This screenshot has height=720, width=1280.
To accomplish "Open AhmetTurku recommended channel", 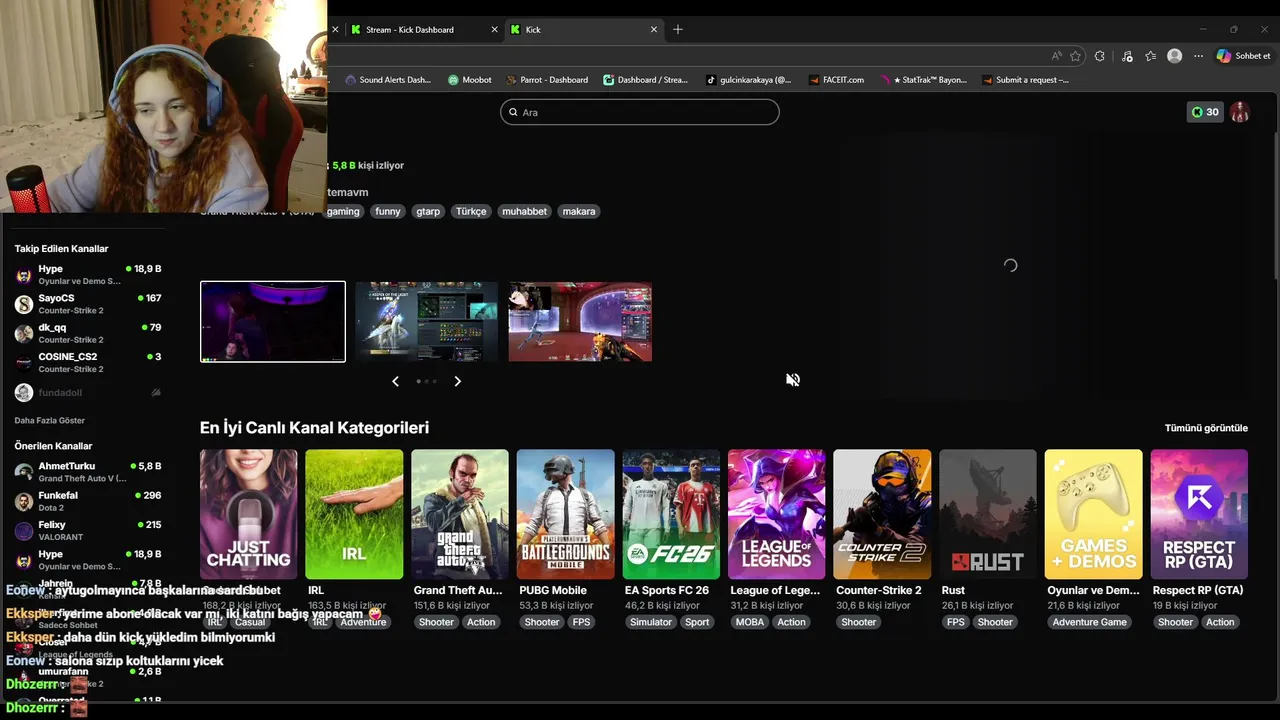I will coord(88,472).
